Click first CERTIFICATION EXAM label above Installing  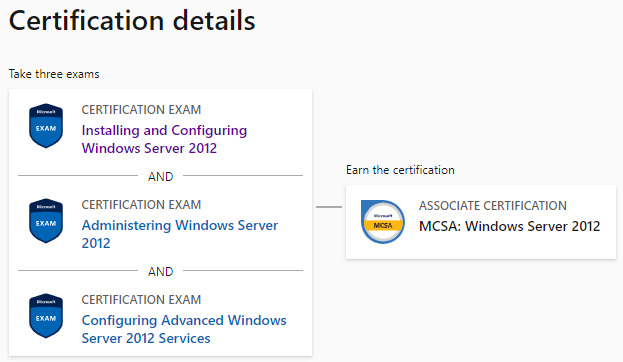pyautogui.click(x=141, y=109)
